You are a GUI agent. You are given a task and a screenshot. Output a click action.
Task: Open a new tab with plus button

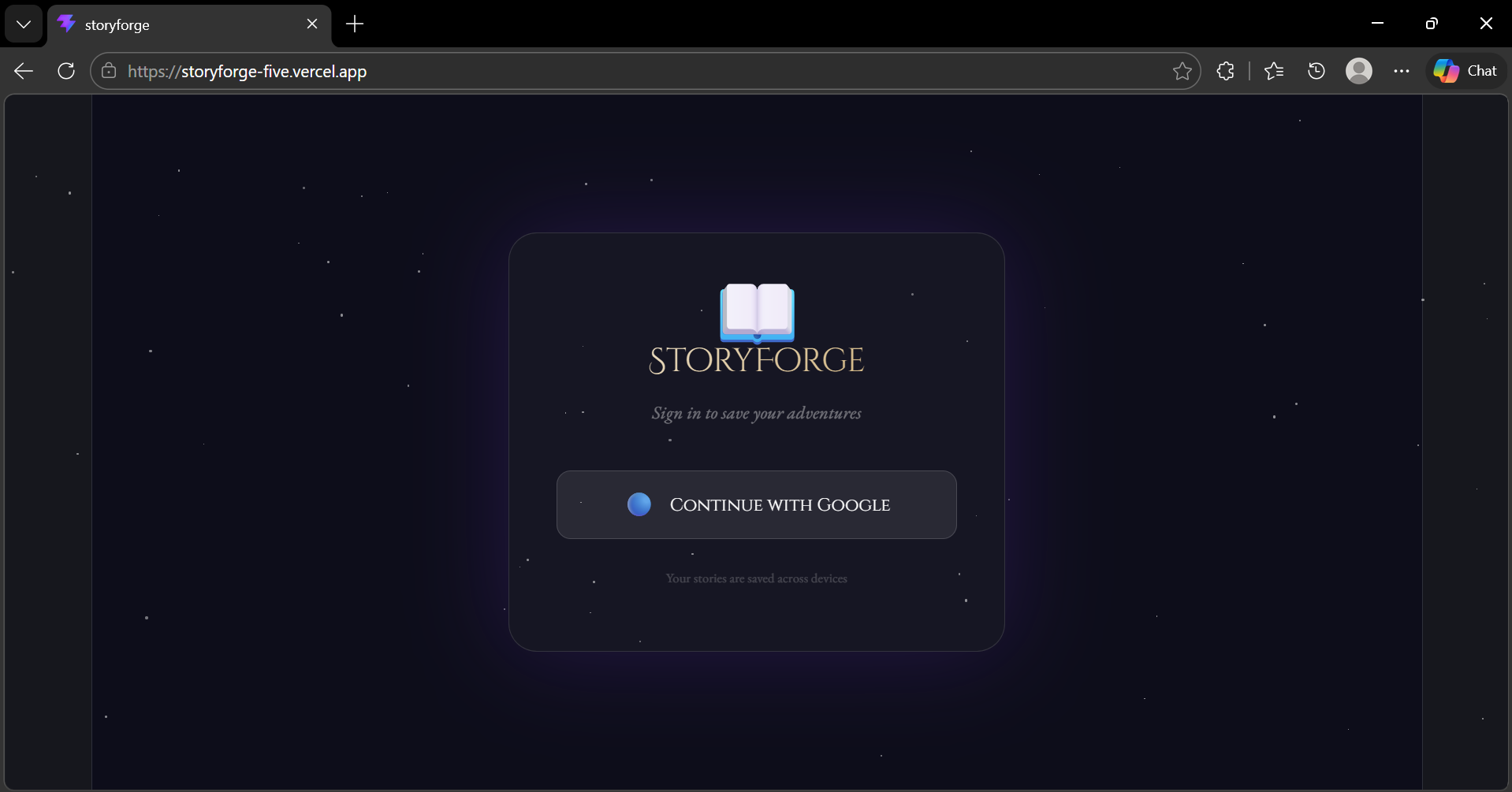(355, 24)
